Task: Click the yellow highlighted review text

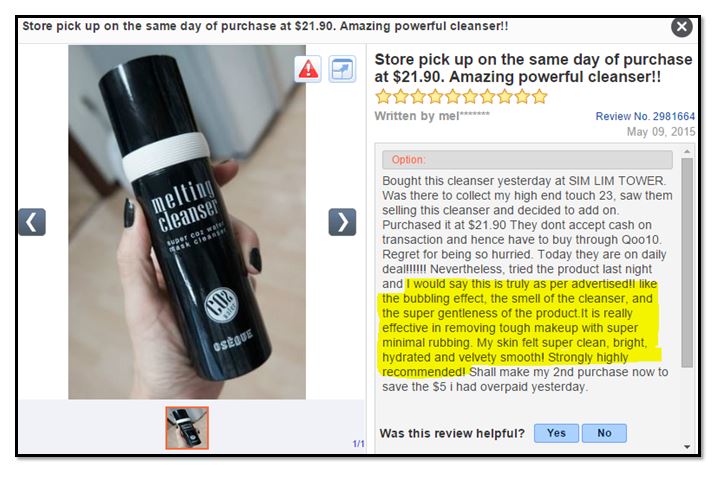Action: 518,328
